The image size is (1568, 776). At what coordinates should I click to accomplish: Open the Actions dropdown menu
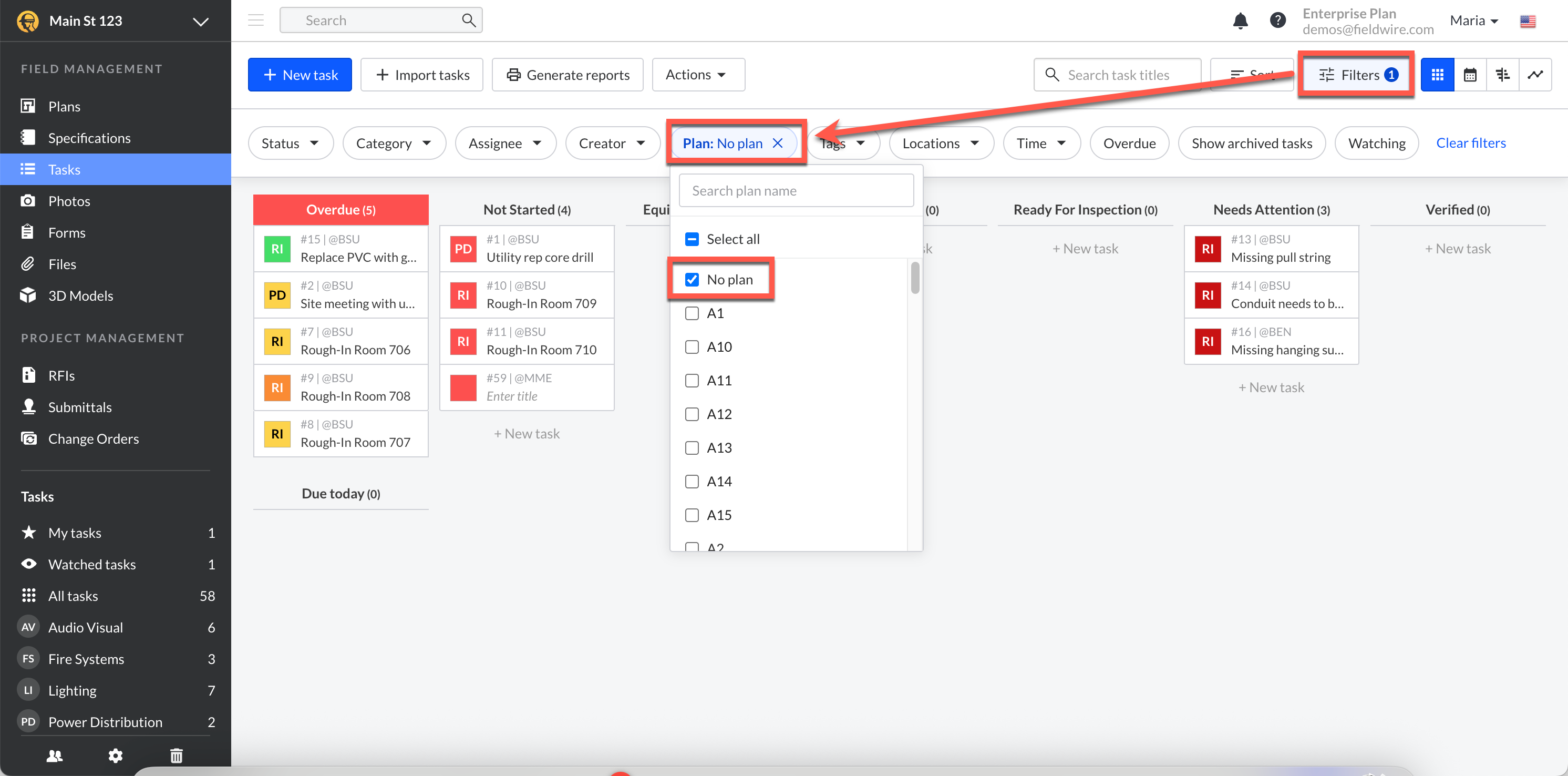coord(698,75)
